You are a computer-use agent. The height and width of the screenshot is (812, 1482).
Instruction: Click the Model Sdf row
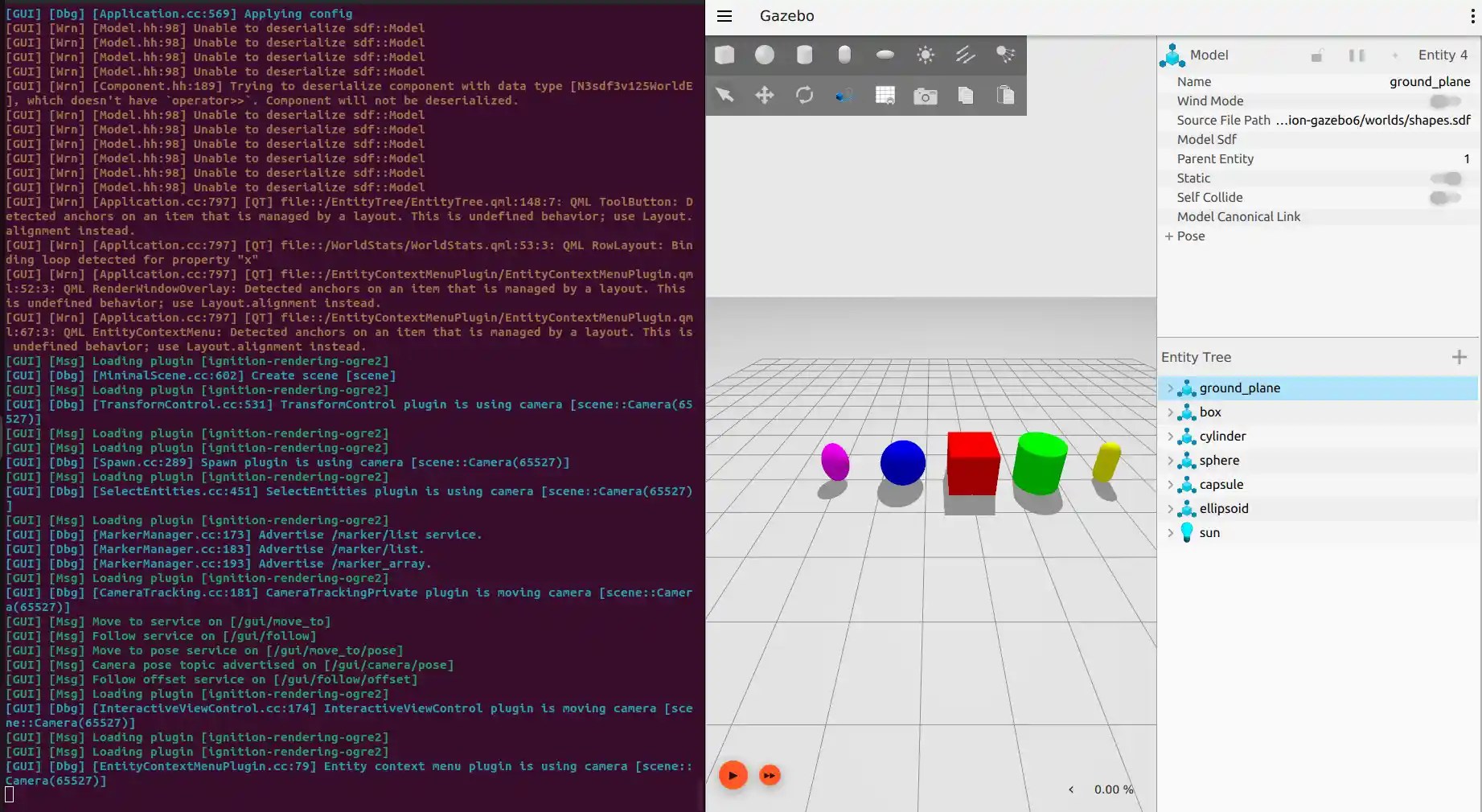tap(1318, 140)
